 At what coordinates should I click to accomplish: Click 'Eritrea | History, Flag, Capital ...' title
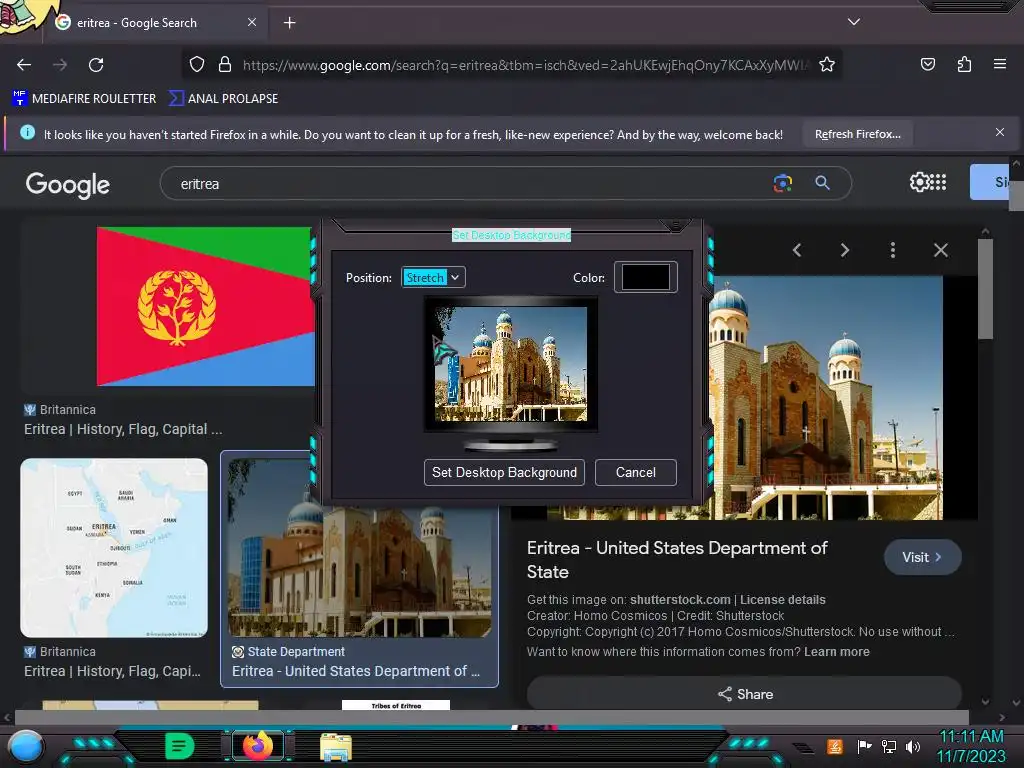coord(123,430)
